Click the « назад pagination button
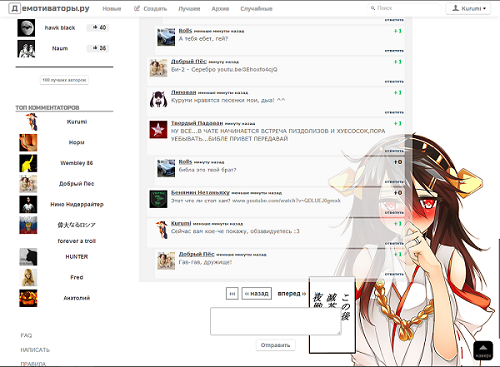Viewport: 500px width, 367px height. [x=257, y=294]
